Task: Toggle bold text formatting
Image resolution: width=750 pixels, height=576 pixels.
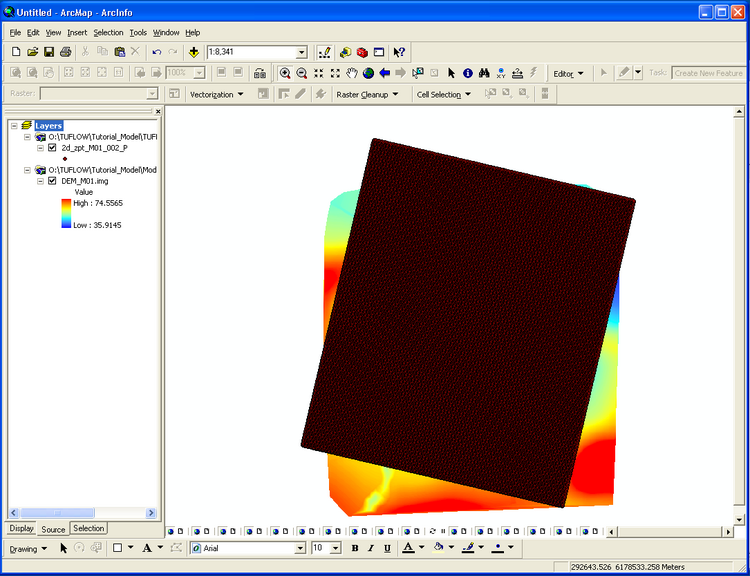Action: (x=354, y=548)
